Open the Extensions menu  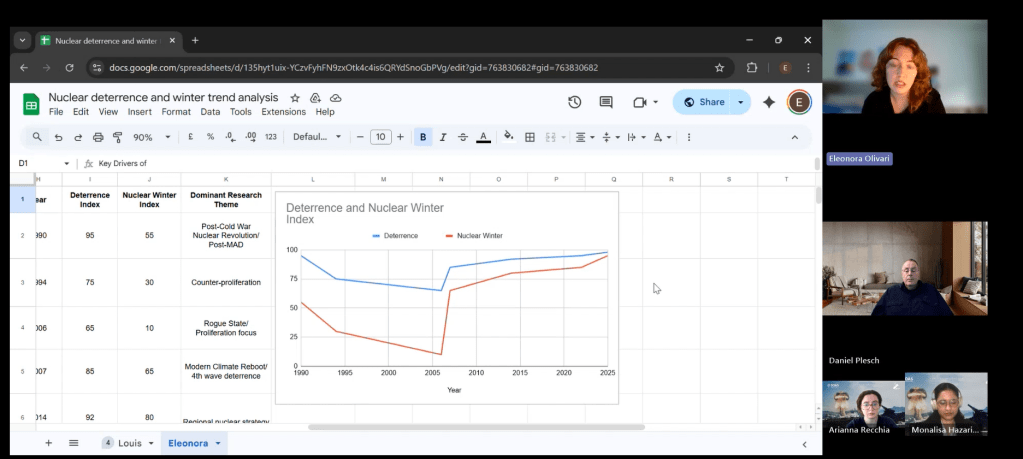pyautogui.click(x=283, y=112)
